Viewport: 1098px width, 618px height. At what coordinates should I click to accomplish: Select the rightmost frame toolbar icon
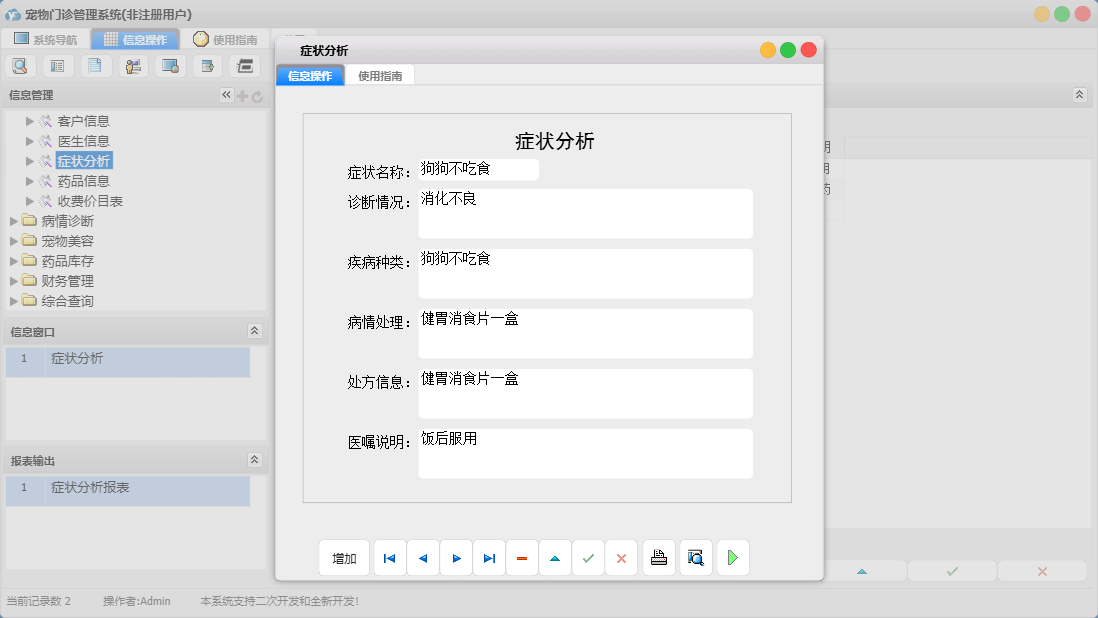245,65
